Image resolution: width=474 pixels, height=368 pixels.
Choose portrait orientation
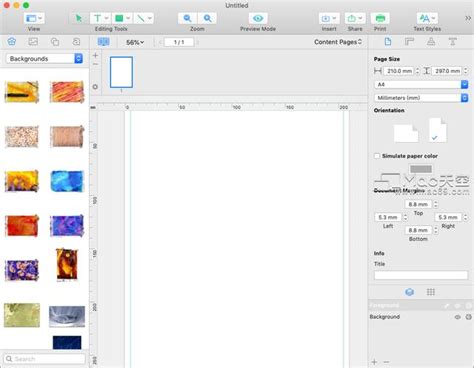(x=437, y=130)
